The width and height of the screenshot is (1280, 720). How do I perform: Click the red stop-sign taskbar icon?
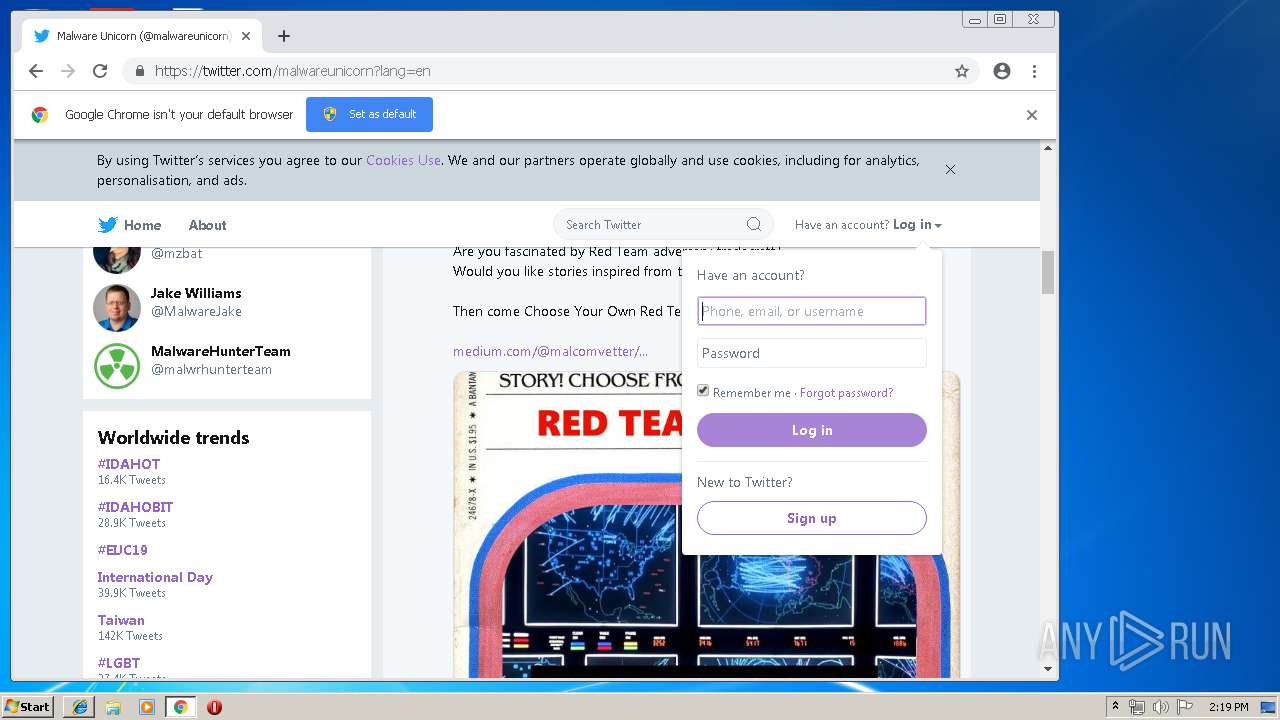(x=214, y=707)
